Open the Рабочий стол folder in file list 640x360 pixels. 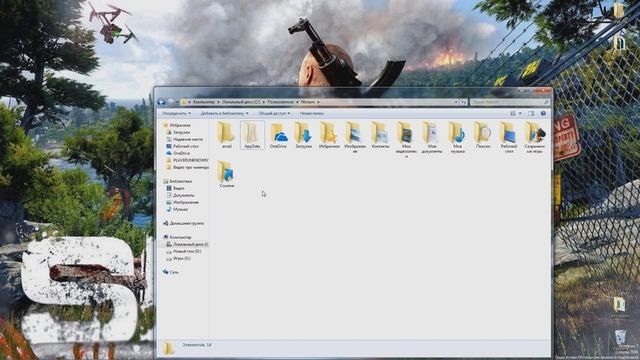coord(509,137)
